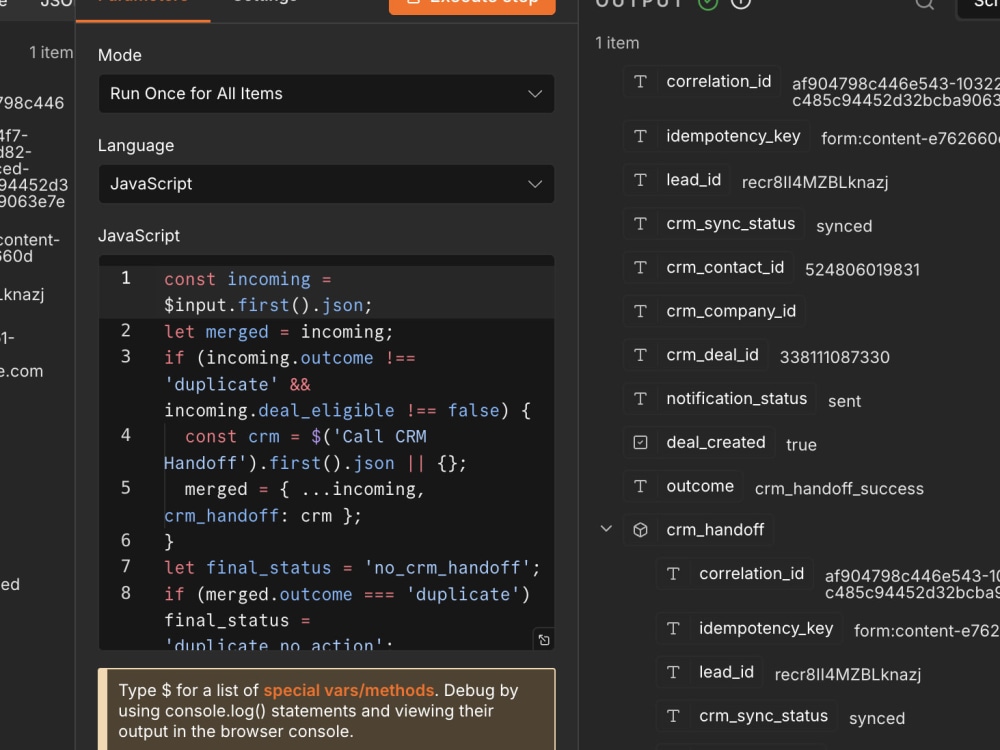Click the type icon of idempotency_key nested under crm_handoff
The height and width of the screenshot is (750, 1000).
tap(673, 629)
